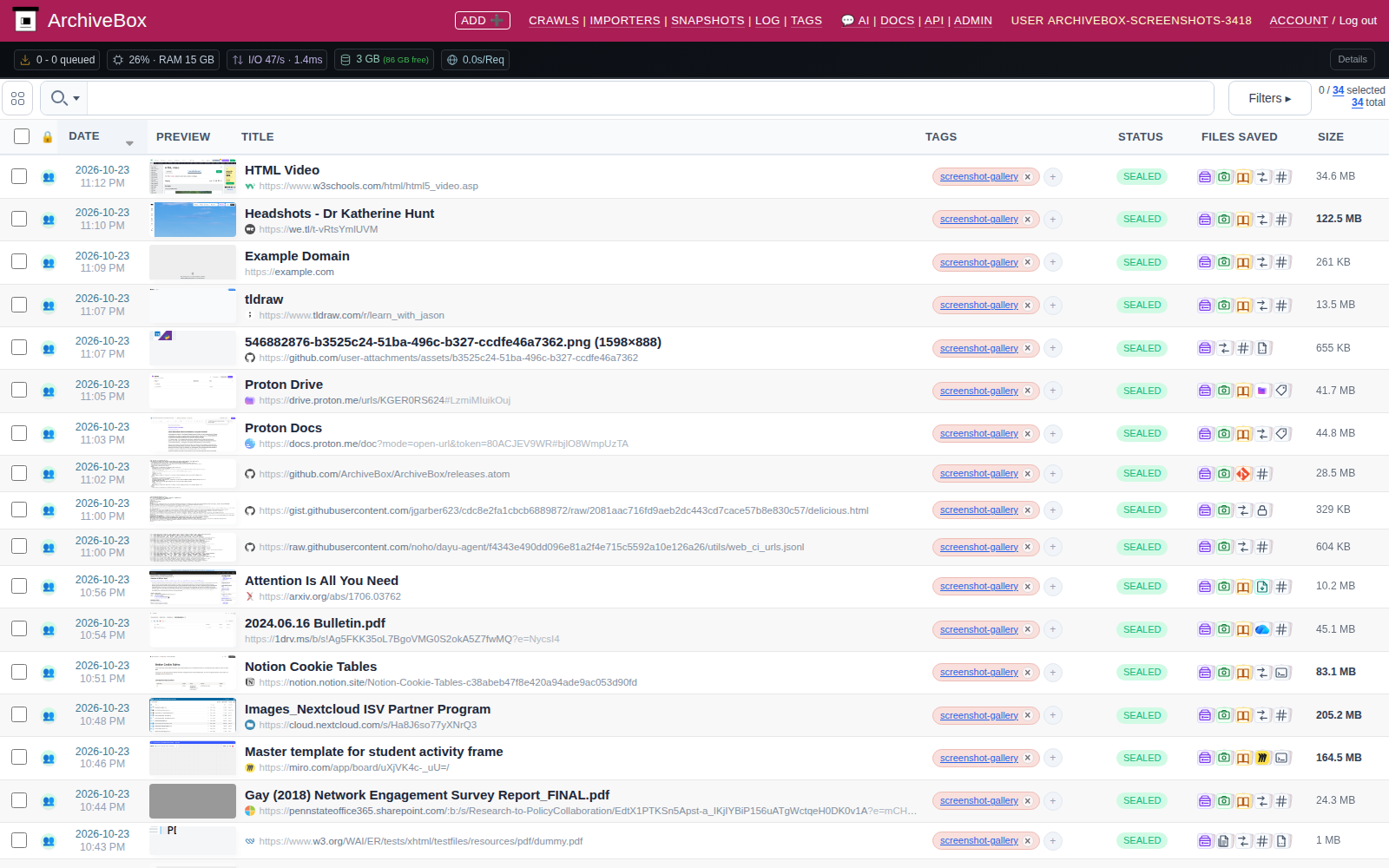Open document file icon in 546882876 png row

click(x=1262, y=348)
